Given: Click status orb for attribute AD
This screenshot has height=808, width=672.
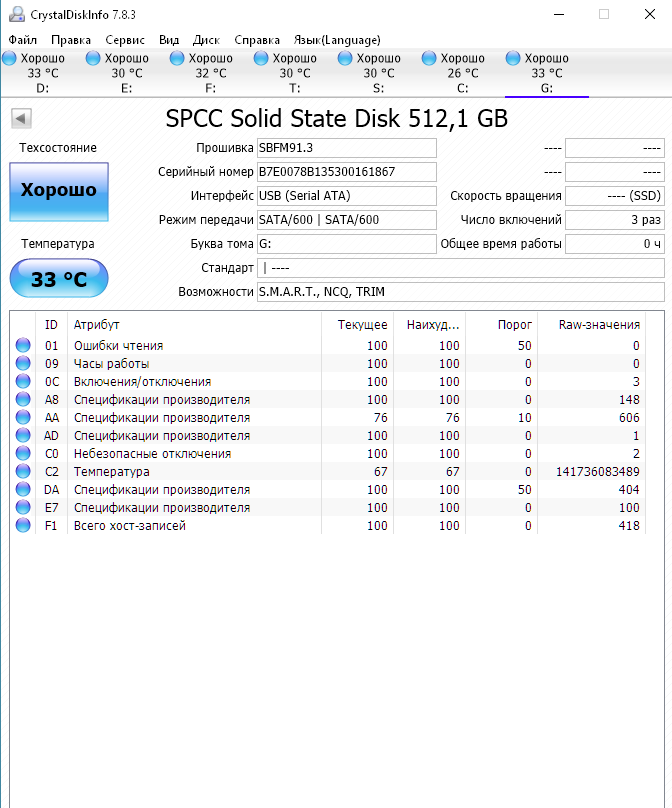Looking at the screenshot, I should pos(23,435).
